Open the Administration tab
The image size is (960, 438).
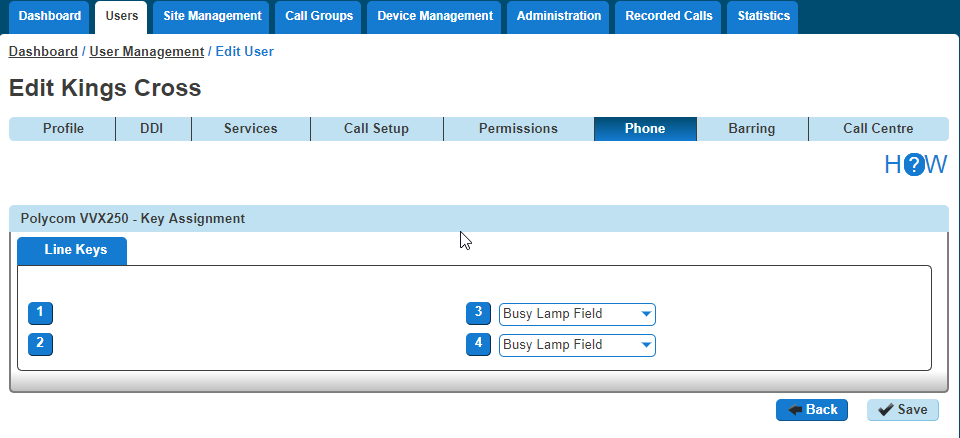tap(558, 17)
